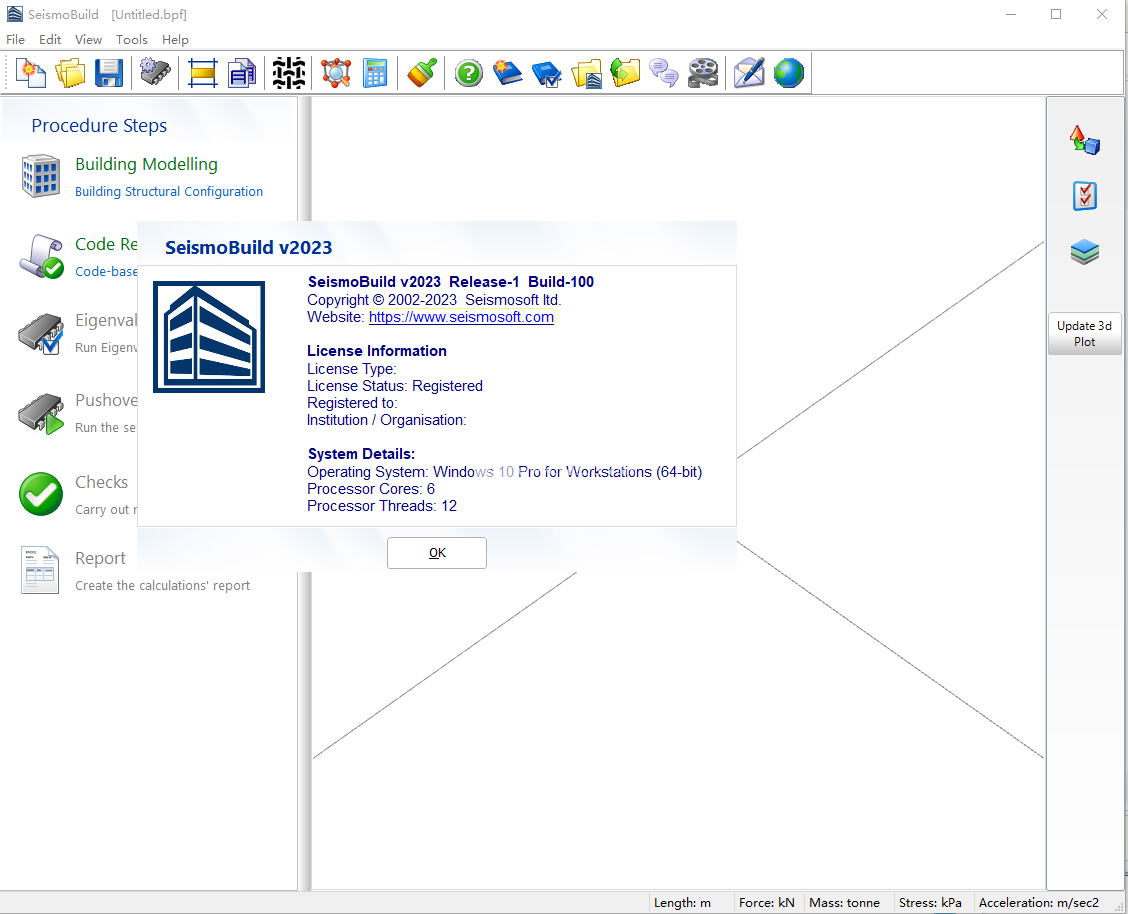The image size is (1128, 914).
Task: Click the paintbrush icon in toolbar
Action: 421,73
